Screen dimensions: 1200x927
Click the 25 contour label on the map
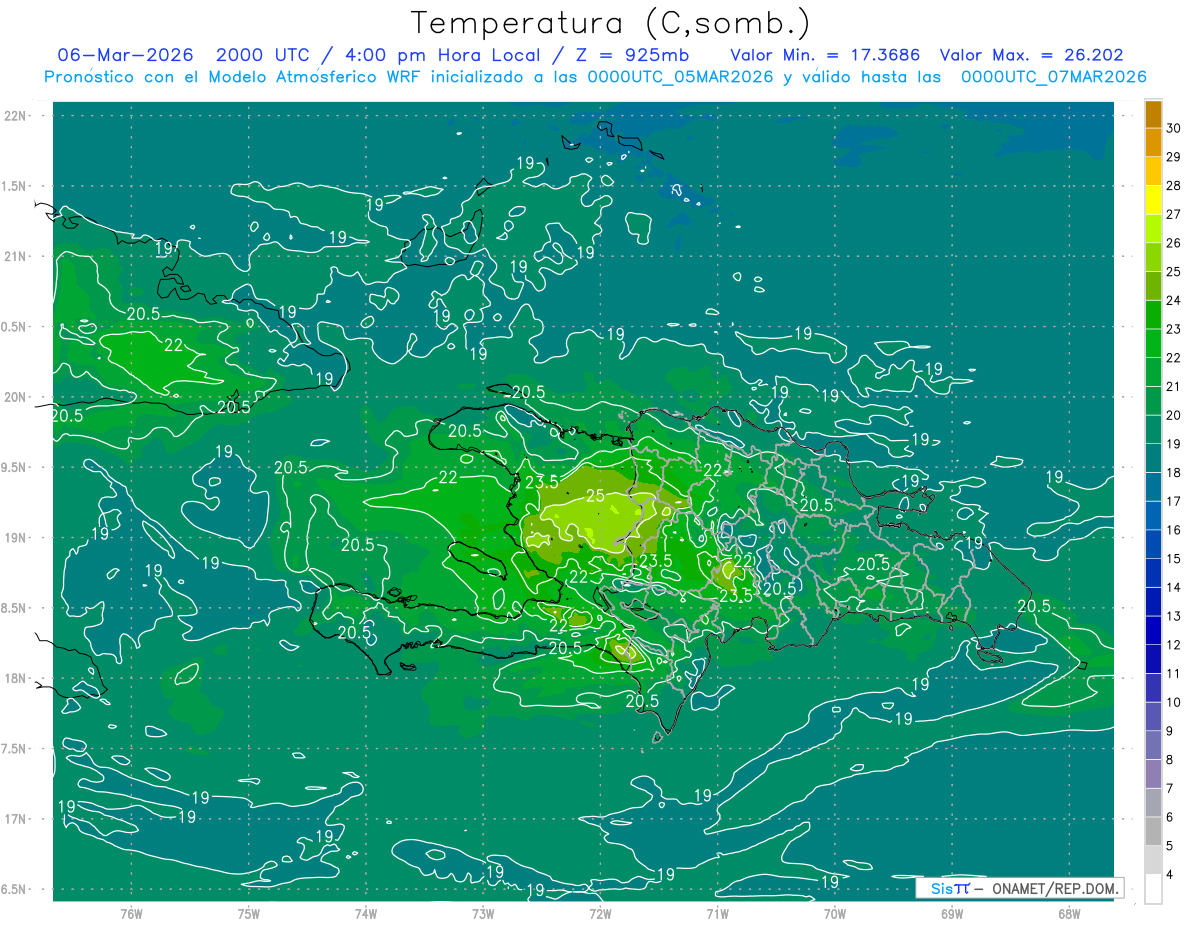[595, 495]
